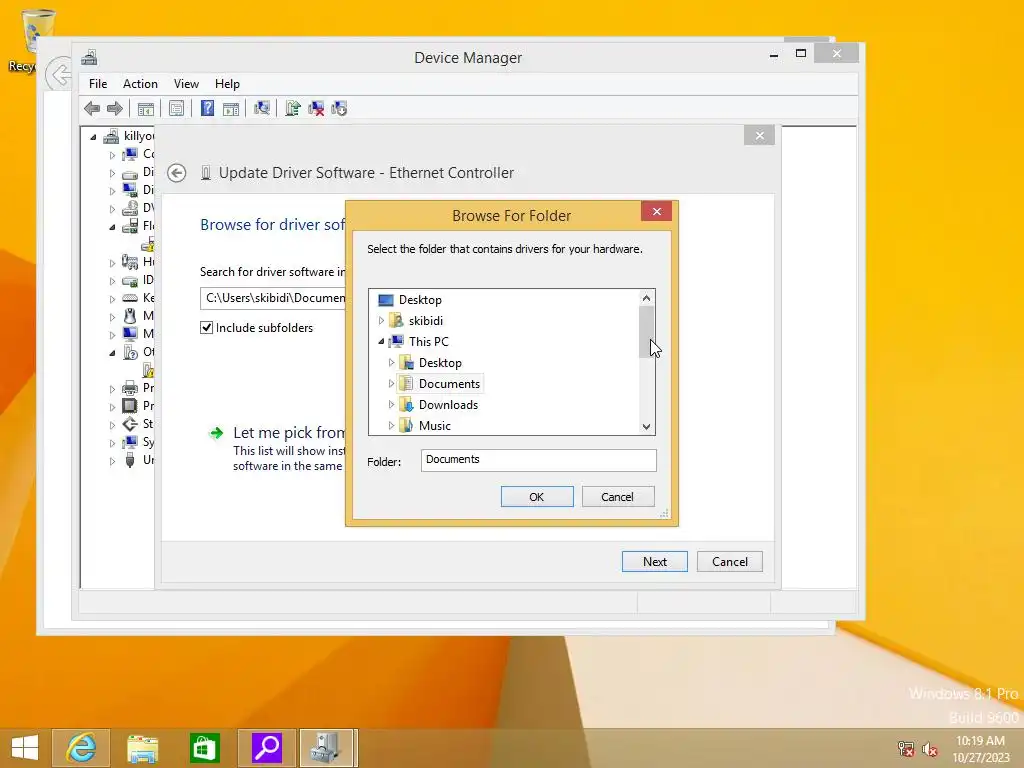This screenshot has width=1024, height=768.
Task: Click the Windows Start button
Action: [24, 748]
